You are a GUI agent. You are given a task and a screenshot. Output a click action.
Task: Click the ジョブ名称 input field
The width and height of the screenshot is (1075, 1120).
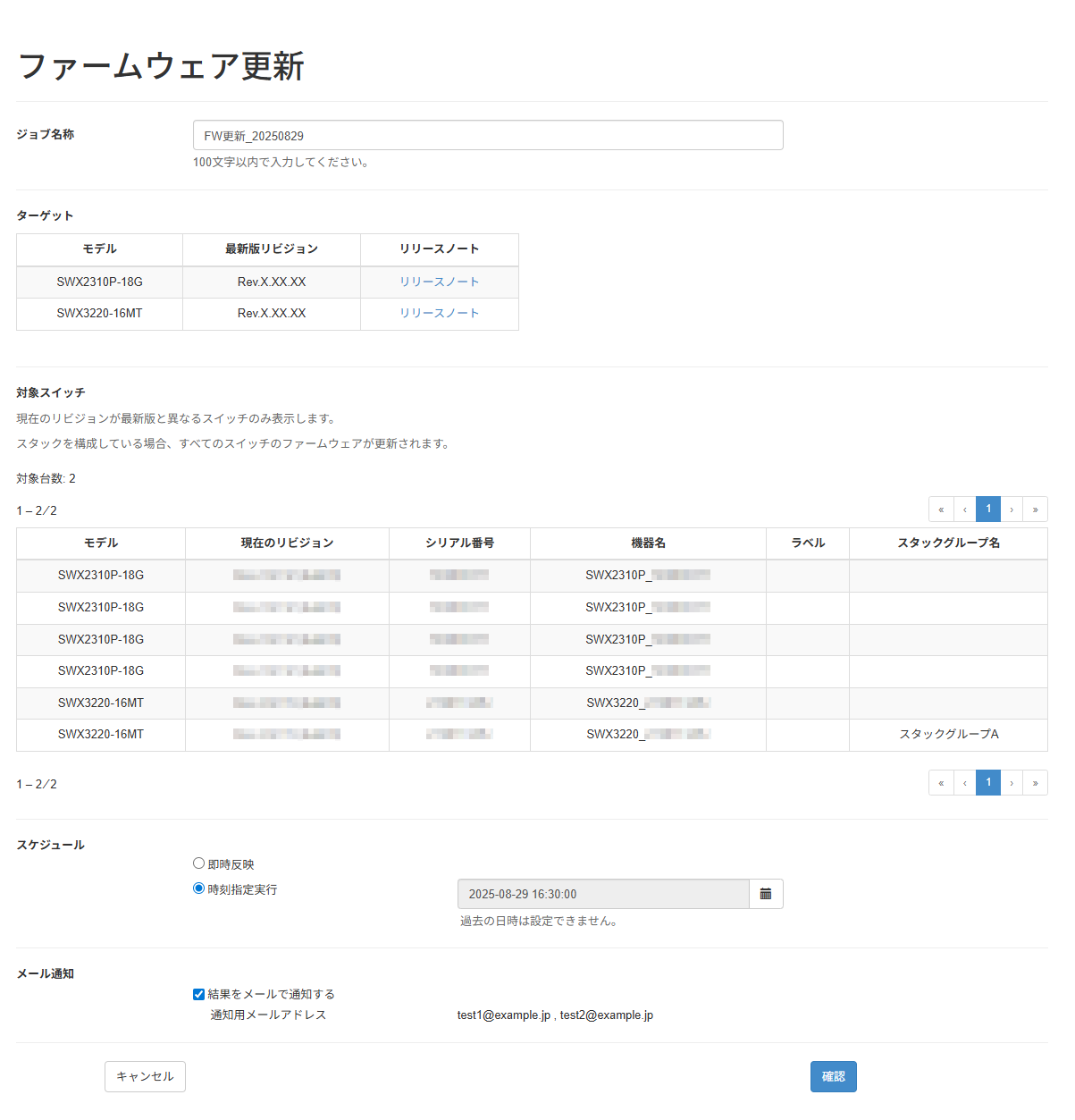[x=488, y=135]
